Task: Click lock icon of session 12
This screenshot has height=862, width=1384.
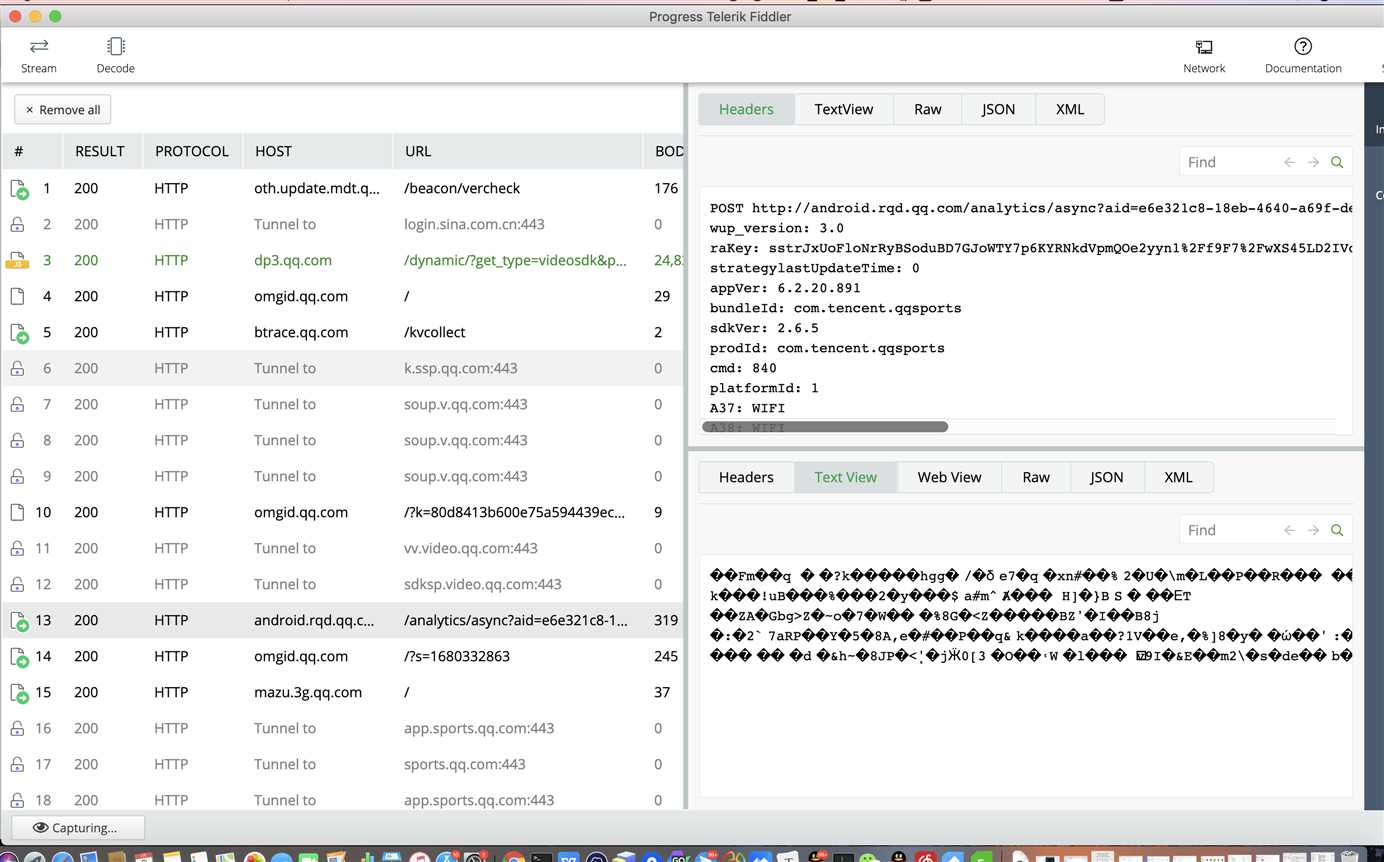Action: [x=17, y=584]
